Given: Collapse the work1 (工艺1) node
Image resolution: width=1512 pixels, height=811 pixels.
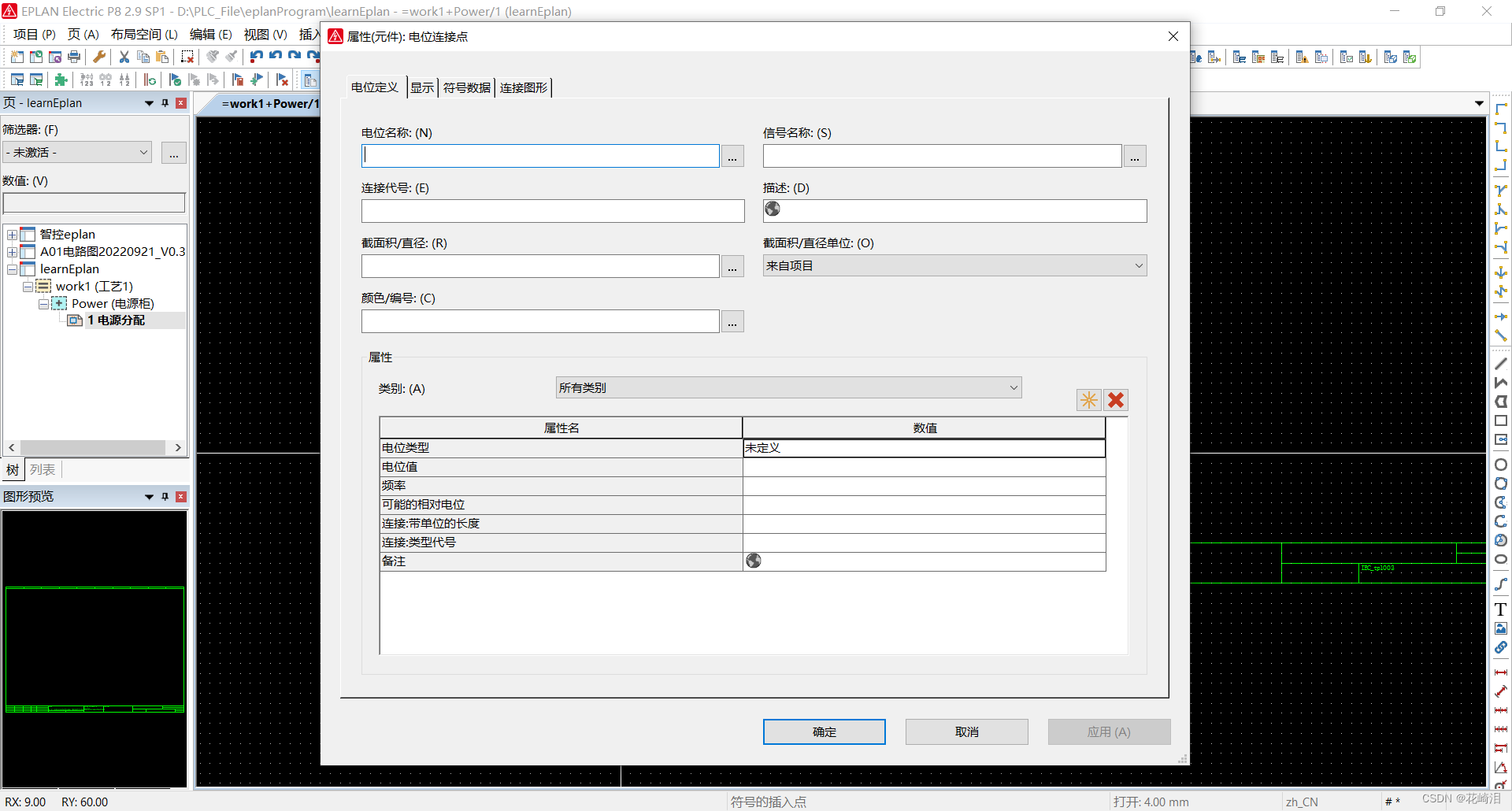Looking at the screenshot, I should tap(28, 287).
